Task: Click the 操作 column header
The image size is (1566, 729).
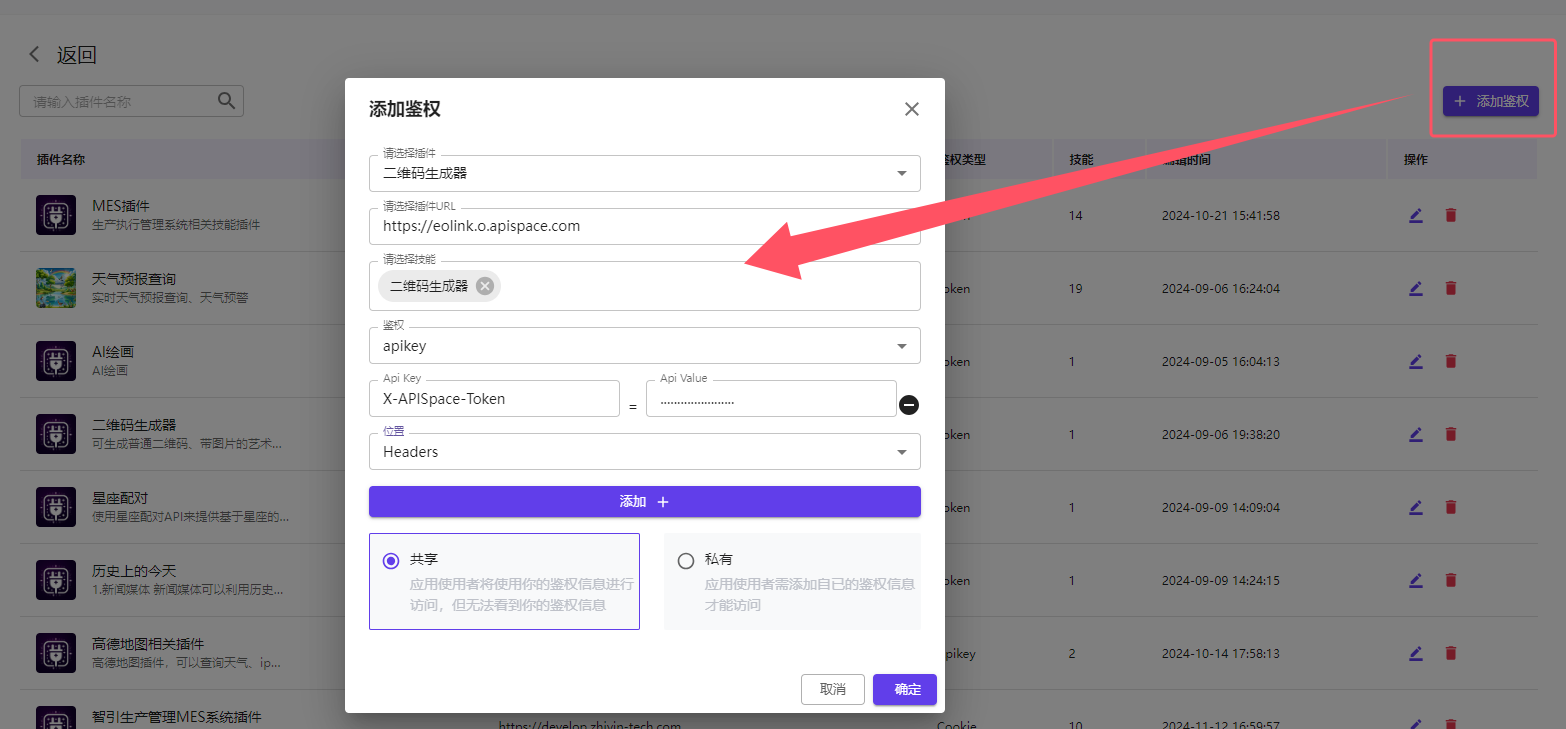Action: pyautogui.click(x=1416, y=159)
